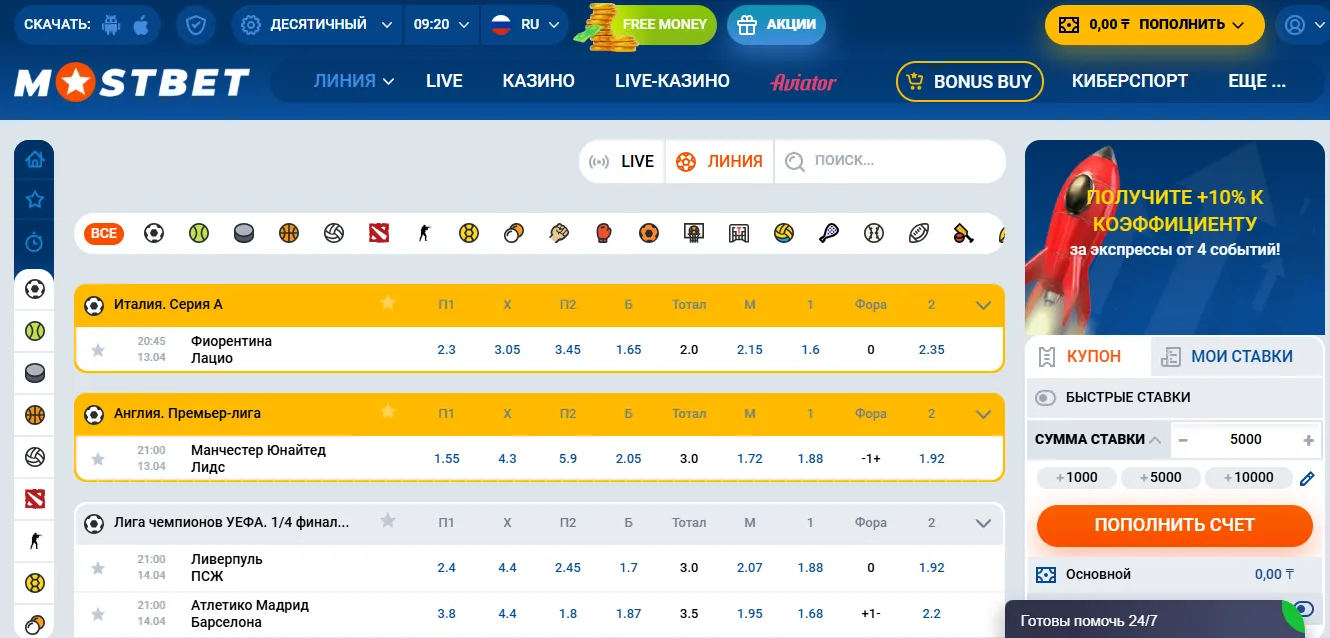Select the ice hockey puck filter icon

[244, 233]
